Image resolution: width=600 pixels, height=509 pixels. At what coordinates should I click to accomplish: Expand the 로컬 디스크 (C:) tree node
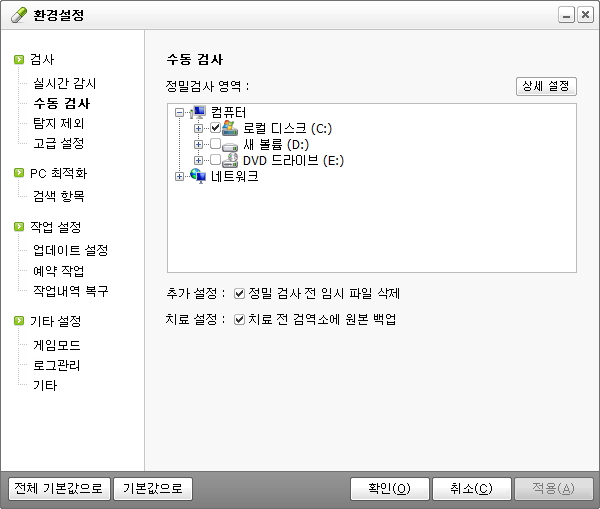(198, 129)
